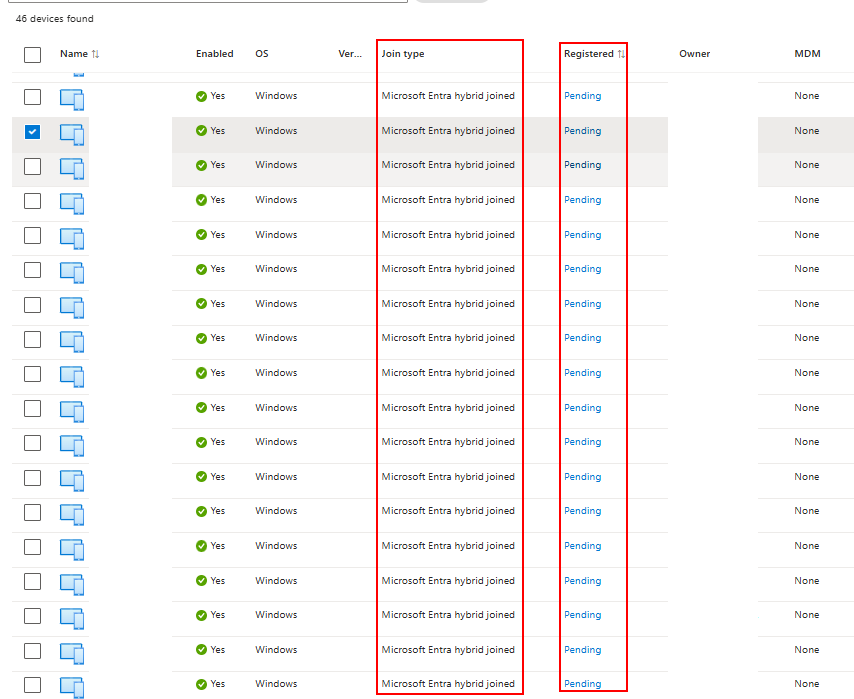The width and height of the screenshot is (854, 699).
Task: Click the green Yes status icon in the top row
Action: point(199,95)
